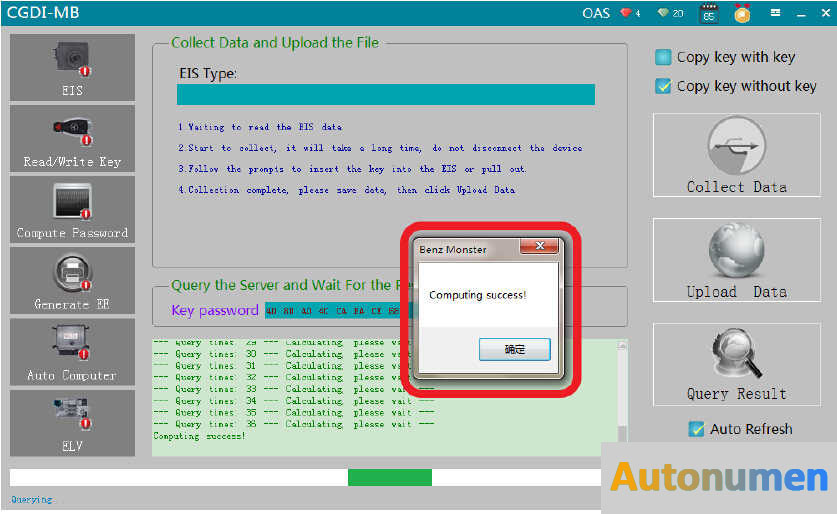Click the gold medal icon in title bar
This screenshot has width=837, height=514.
point(742,13)
